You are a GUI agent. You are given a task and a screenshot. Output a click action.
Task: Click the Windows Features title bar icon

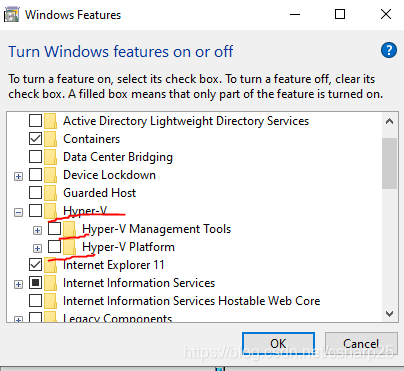[11, 15]
